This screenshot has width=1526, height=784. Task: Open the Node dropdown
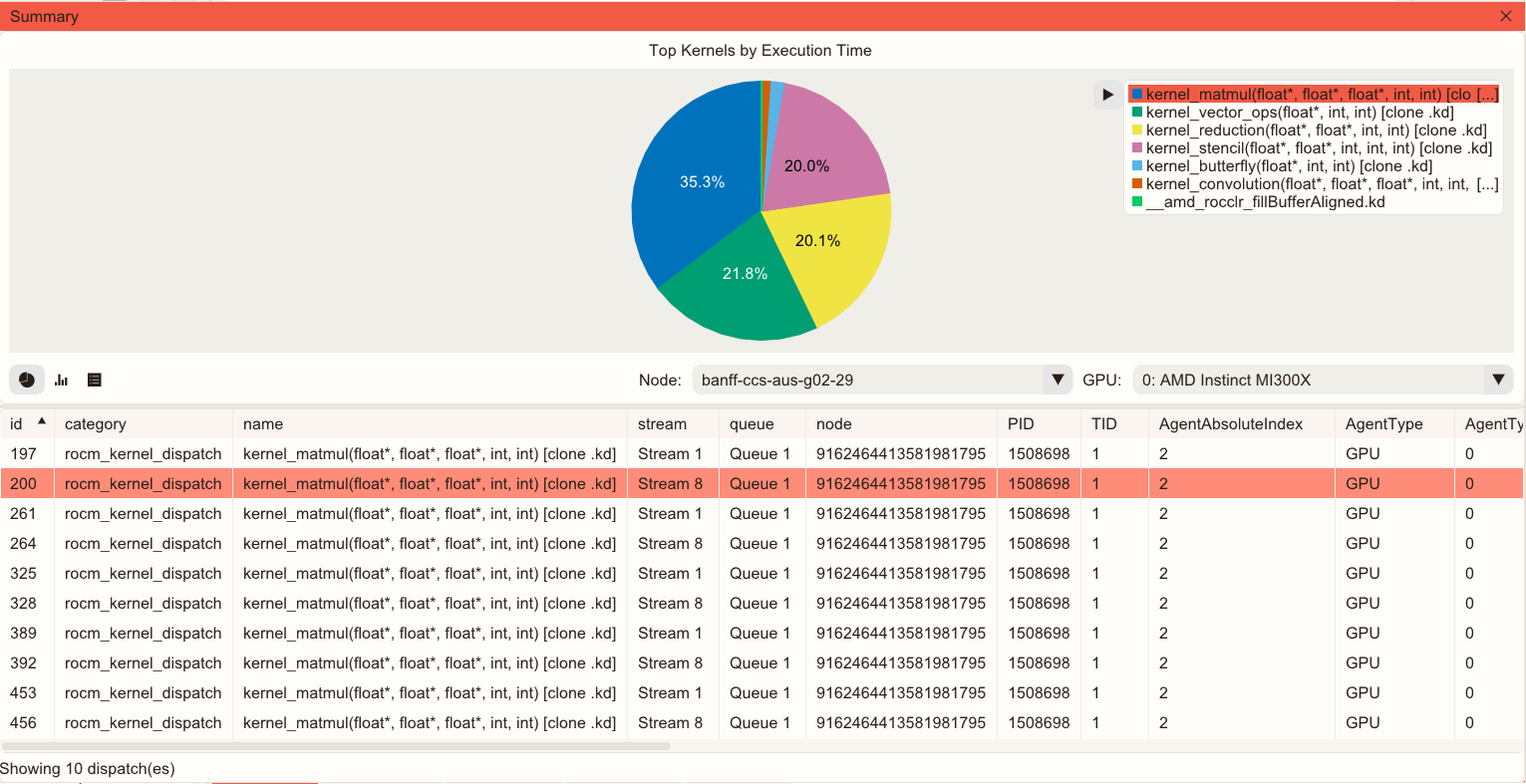click(x=881, y=380)
